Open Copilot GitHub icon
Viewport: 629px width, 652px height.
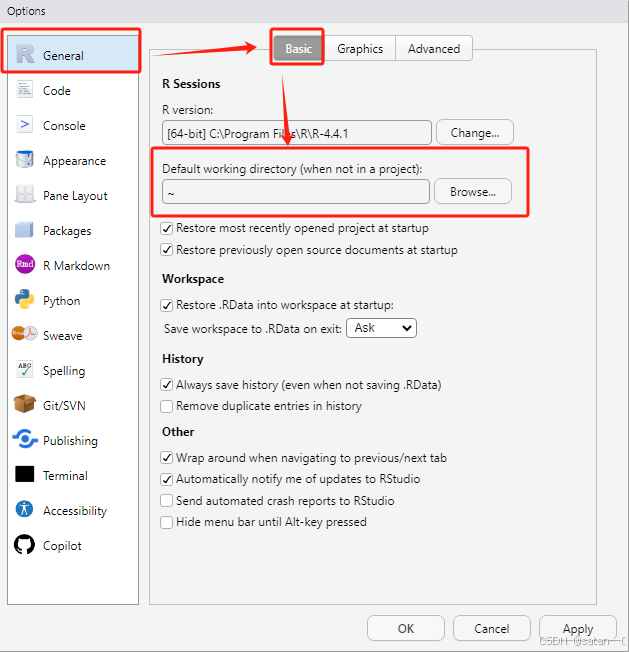point(25,544)
